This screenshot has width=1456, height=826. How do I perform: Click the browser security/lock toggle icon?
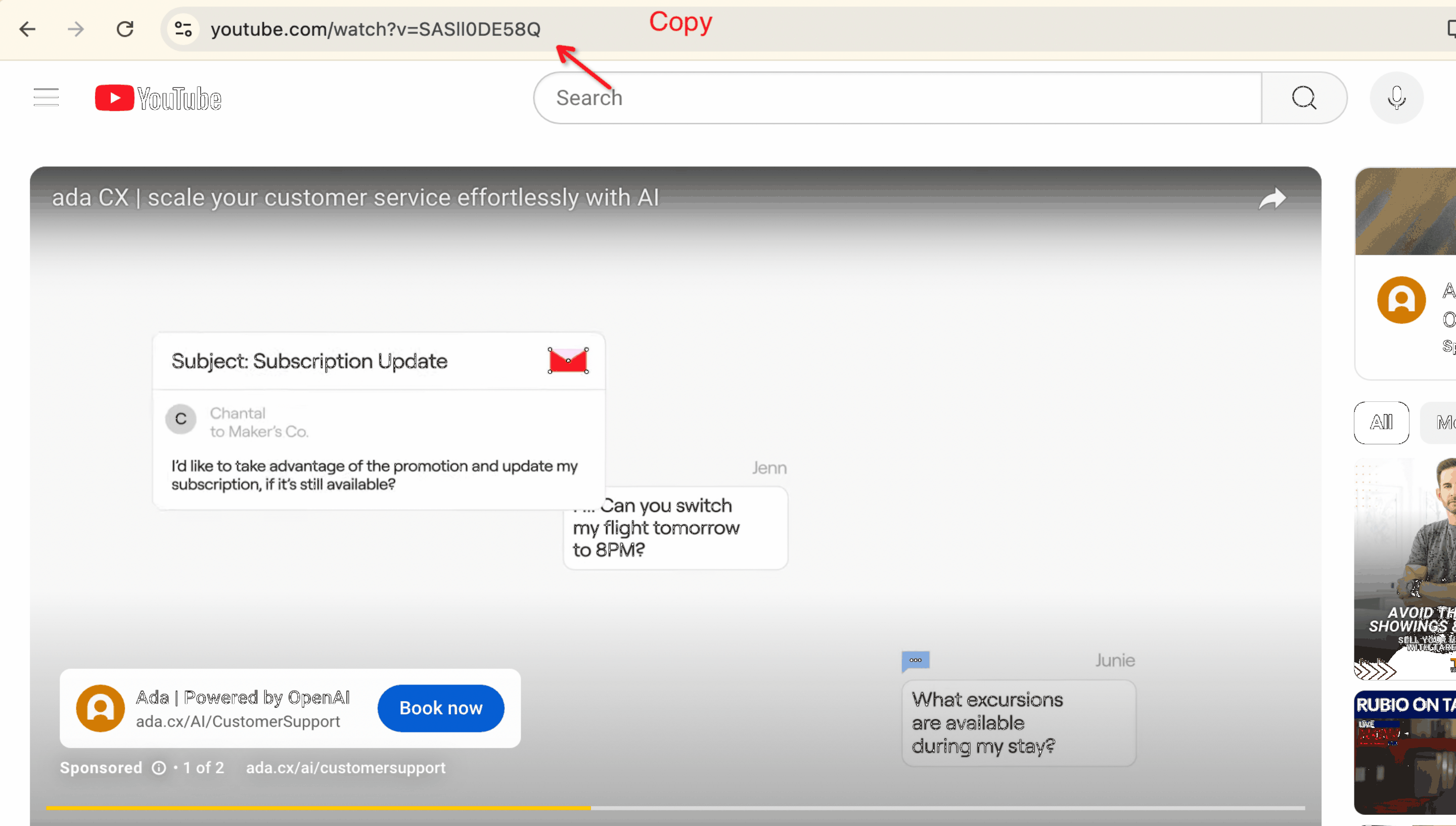tap(183, 27)
